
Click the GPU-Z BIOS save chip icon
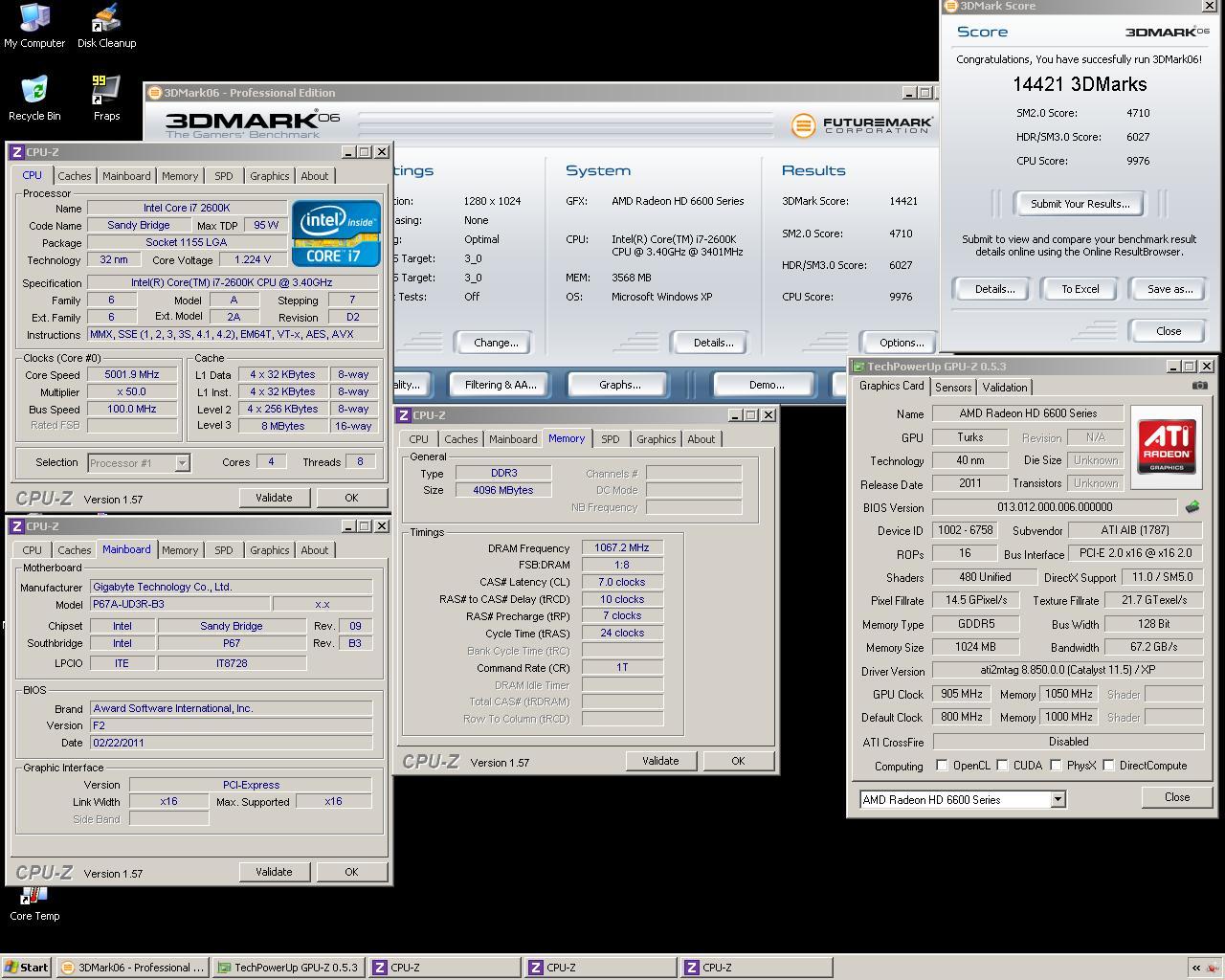[x=1192, y=507]
